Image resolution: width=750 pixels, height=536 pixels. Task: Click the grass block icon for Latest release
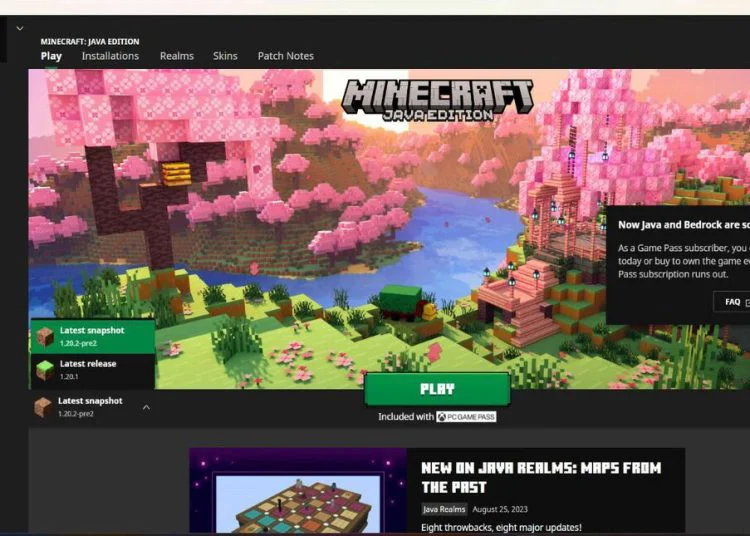coord(45,370)
